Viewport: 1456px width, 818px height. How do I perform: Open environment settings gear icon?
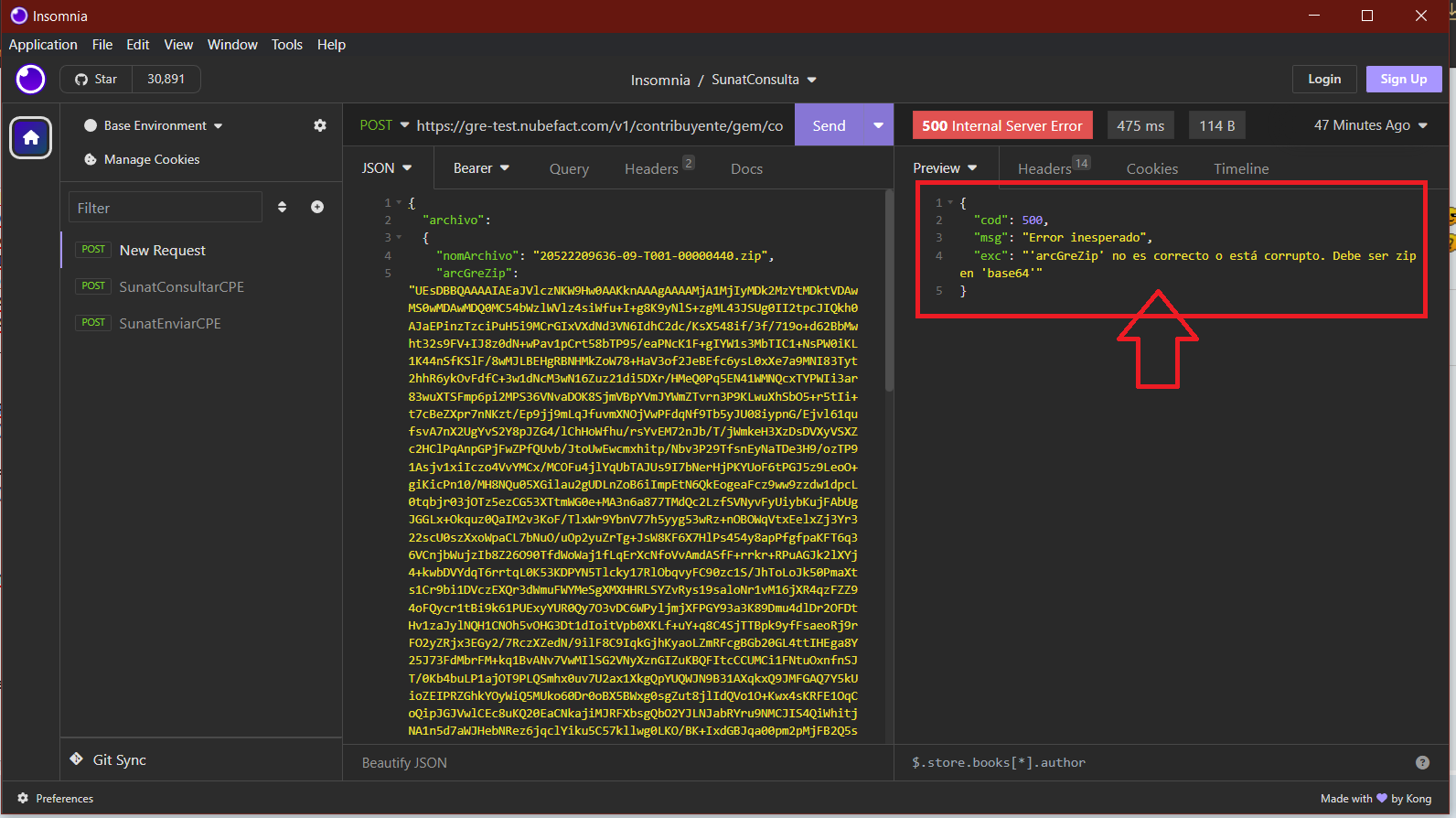pyautogui.click(x=320, y=125)
